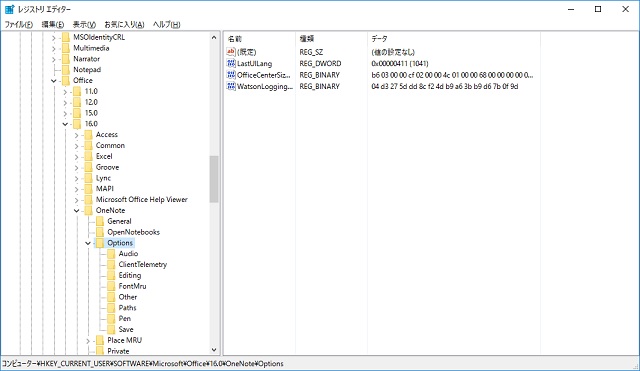Click the Excel folder icon
Image resolution: width=640 pixels, height=371 pixels.
tap(89, 156)
